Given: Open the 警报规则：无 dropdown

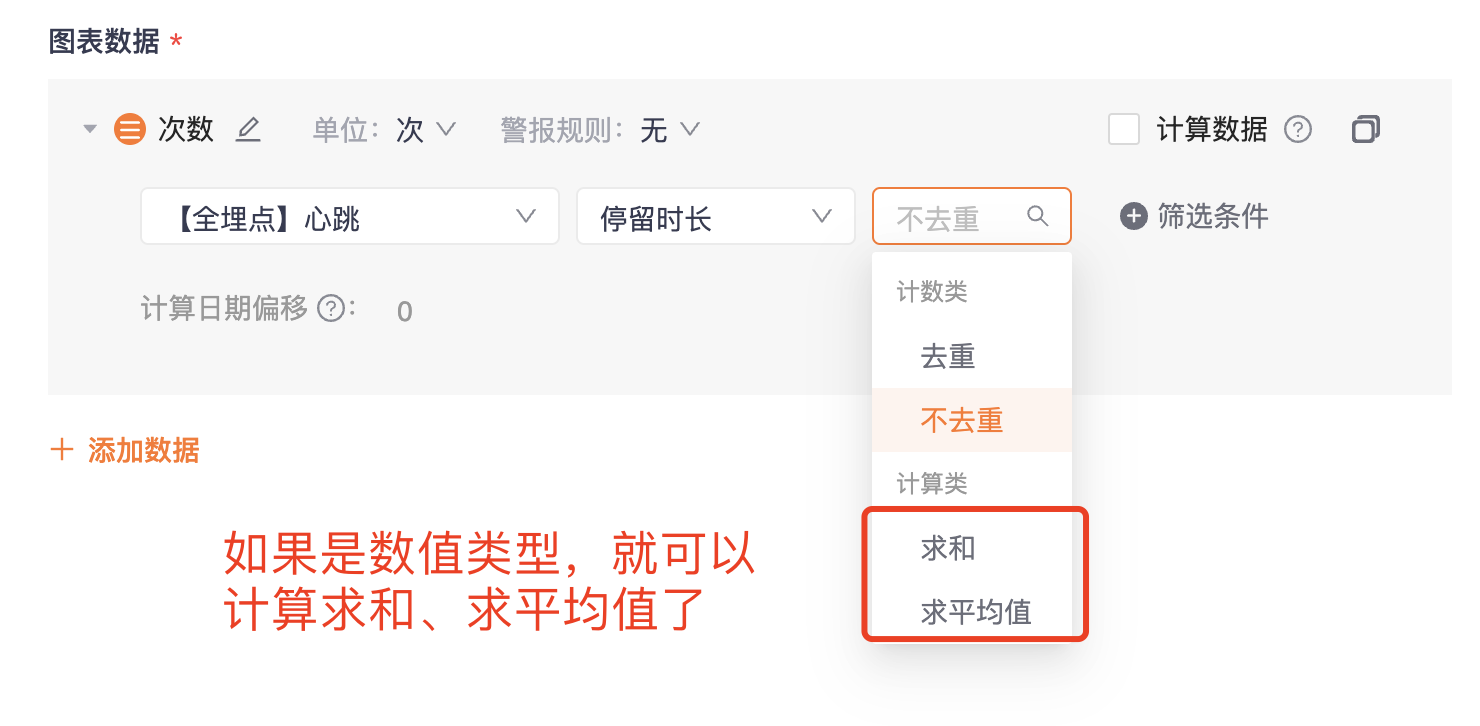Looking at the screenshot, I should tap(600, 130).
